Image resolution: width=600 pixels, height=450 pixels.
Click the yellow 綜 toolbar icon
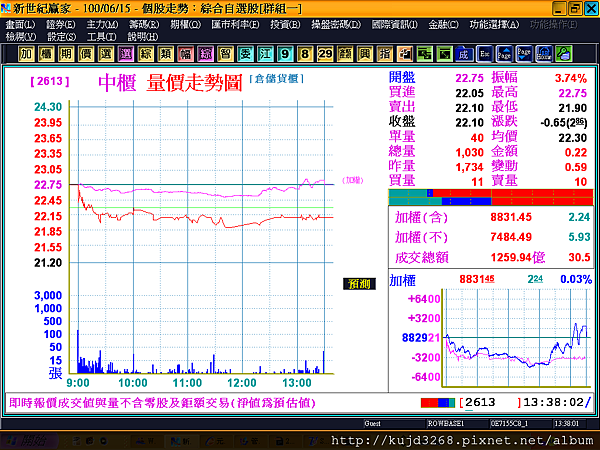click(146, 54)
